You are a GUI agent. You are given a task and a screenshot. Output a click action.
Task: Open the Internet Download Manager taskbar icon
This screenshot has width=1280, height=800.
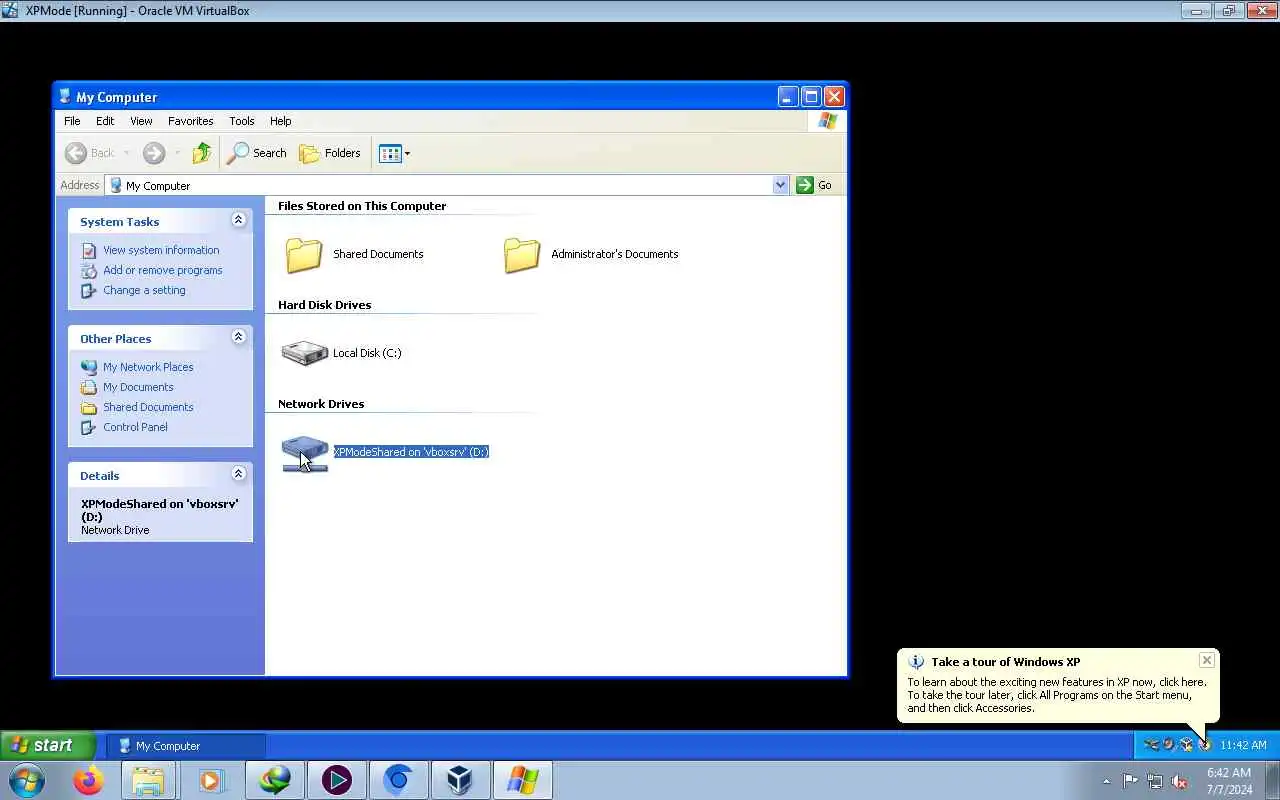[274, 780]
